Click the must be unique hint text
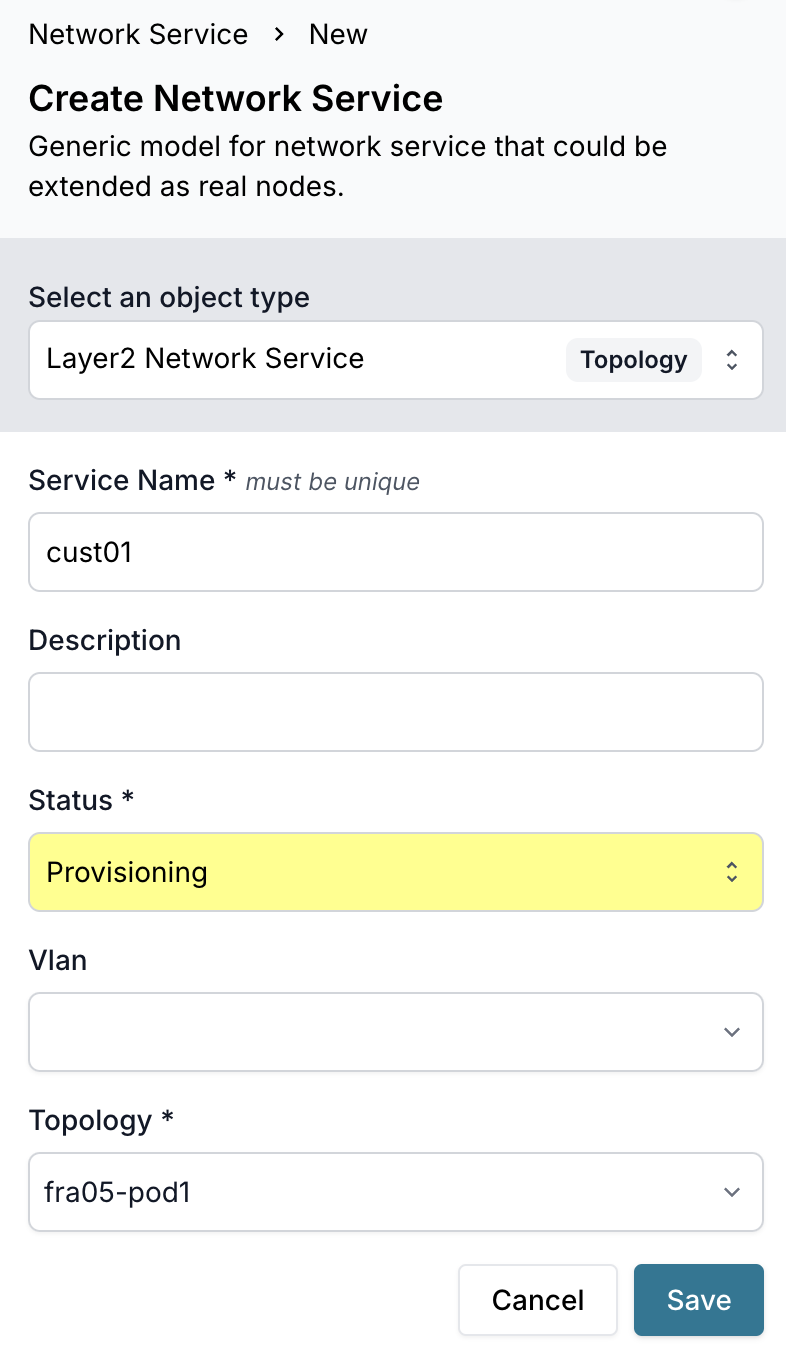This screenshot has width=786, height=1354. 331,482
